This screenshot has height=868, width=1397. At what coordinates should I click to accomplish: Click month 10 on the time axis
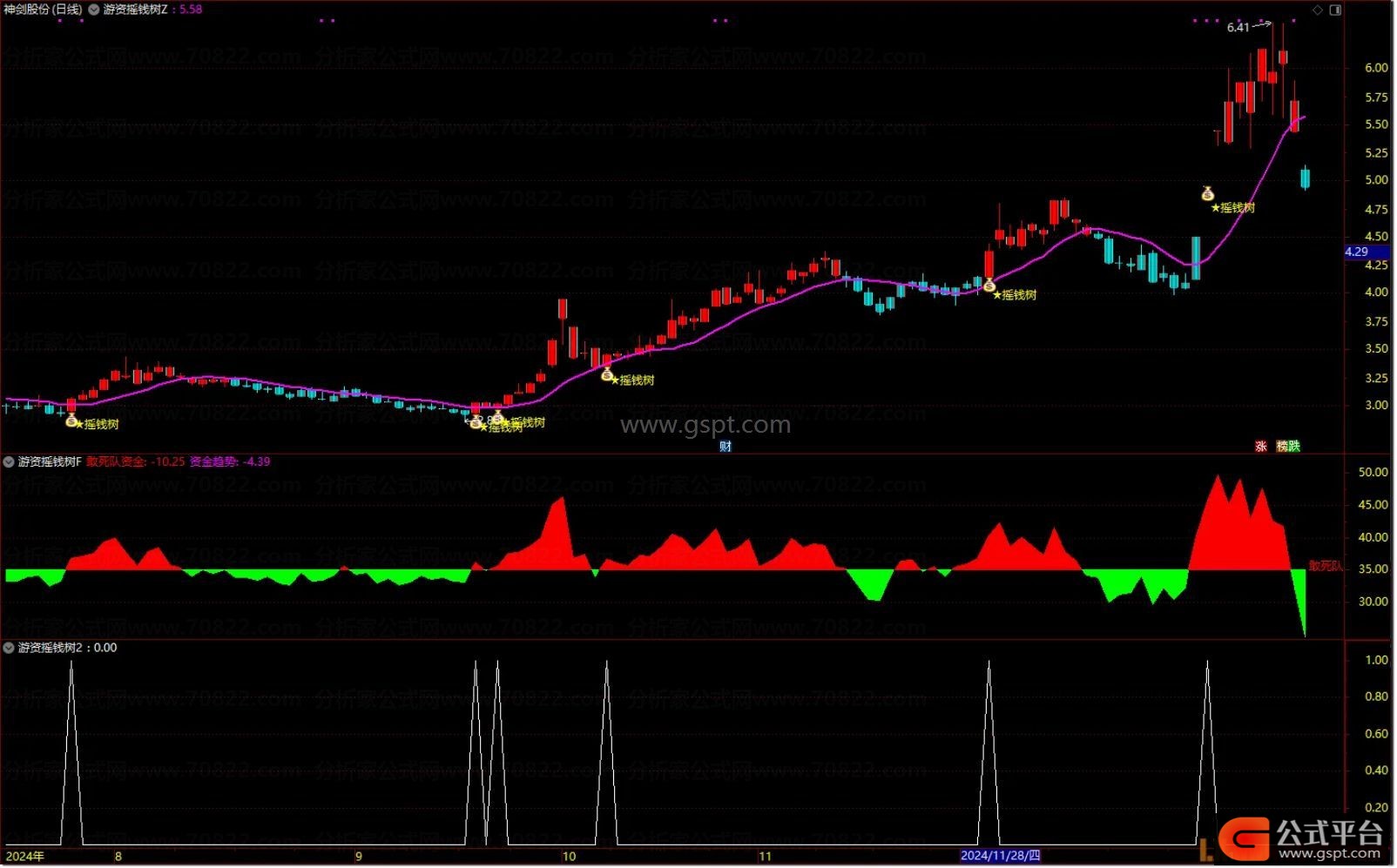(x=569, y=856)
